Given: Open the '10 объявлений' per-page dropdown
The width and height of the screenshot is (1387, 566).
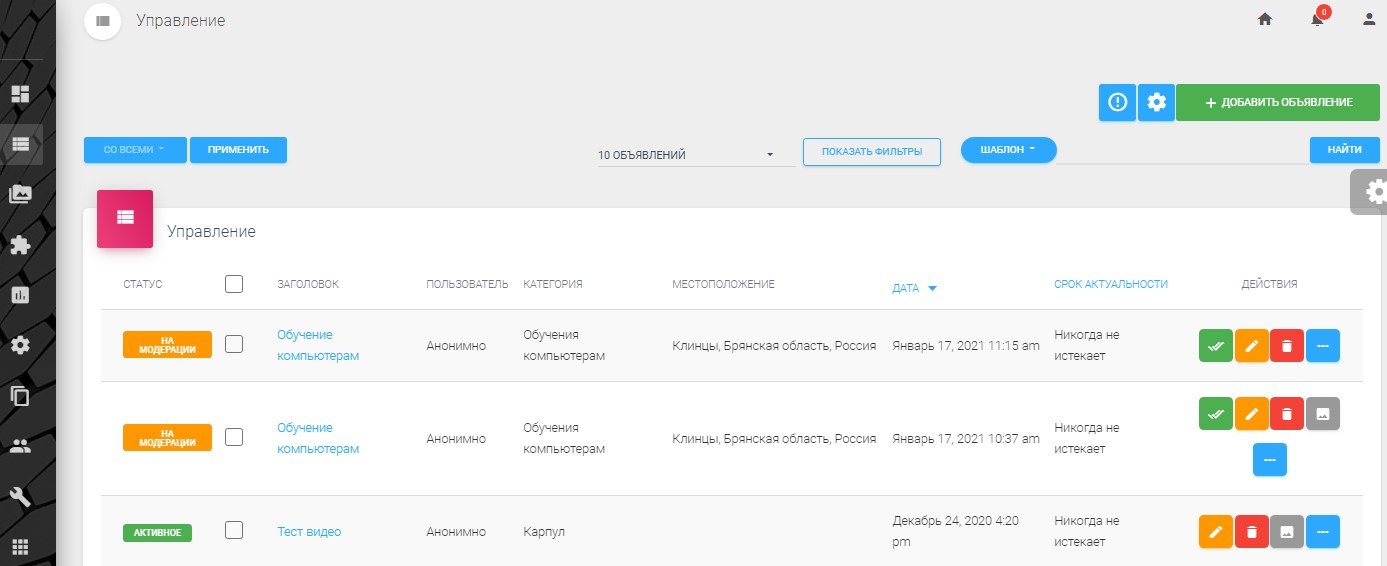Looking at the screenshot, I should click(x=686, y=155).
